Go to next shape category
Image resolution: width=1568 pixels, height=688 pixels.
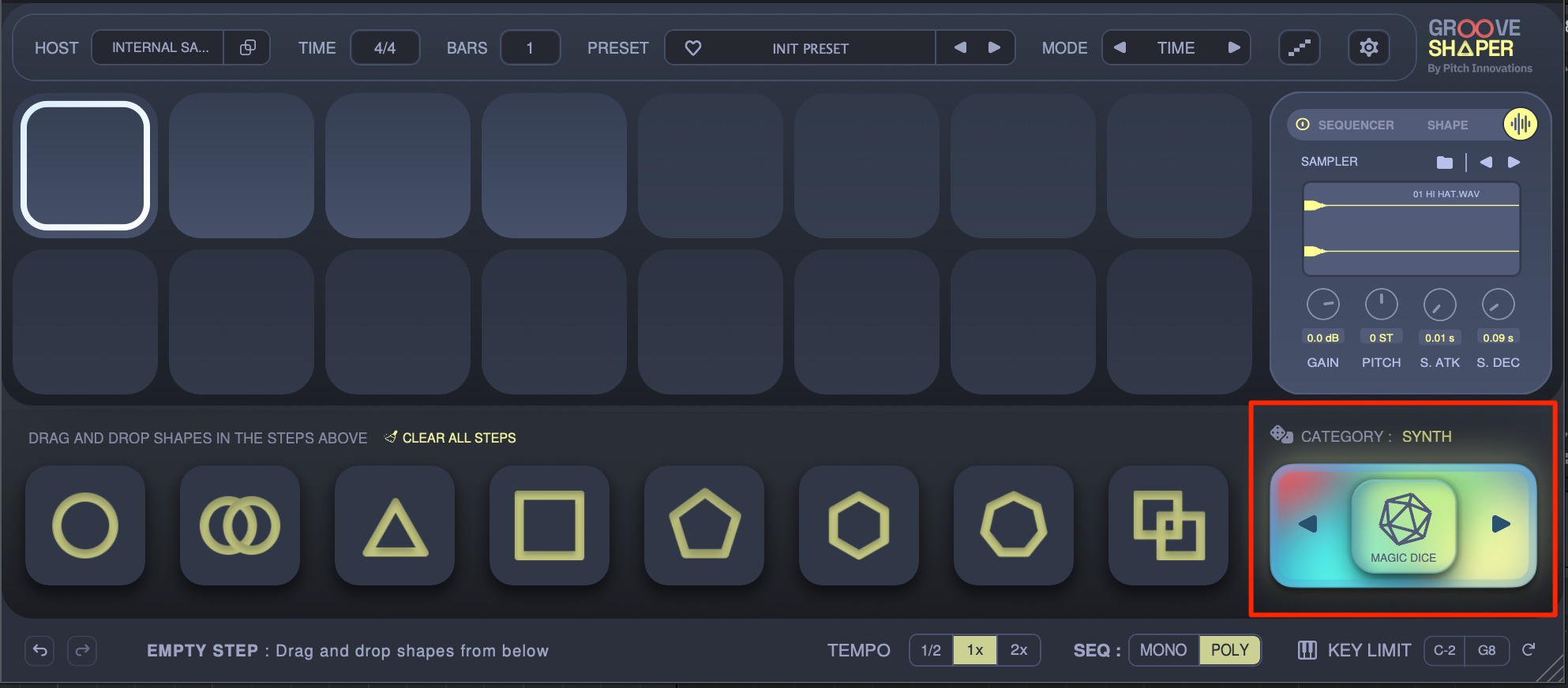tap(1501, 524)
